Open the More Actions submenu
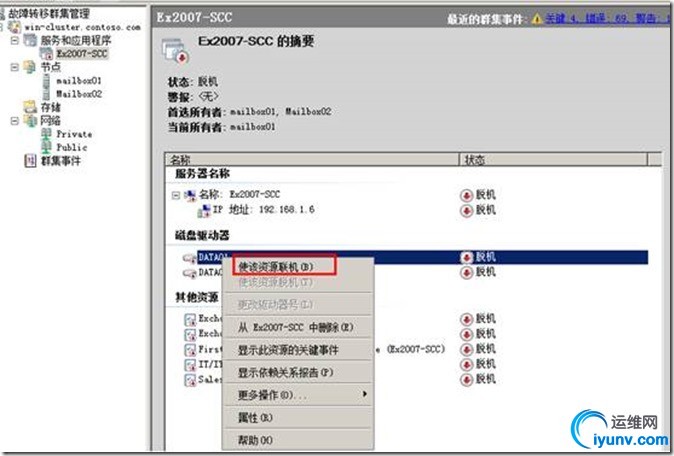Image resolution: width=674 pixels, height=456 pixels. pos(297,395)
